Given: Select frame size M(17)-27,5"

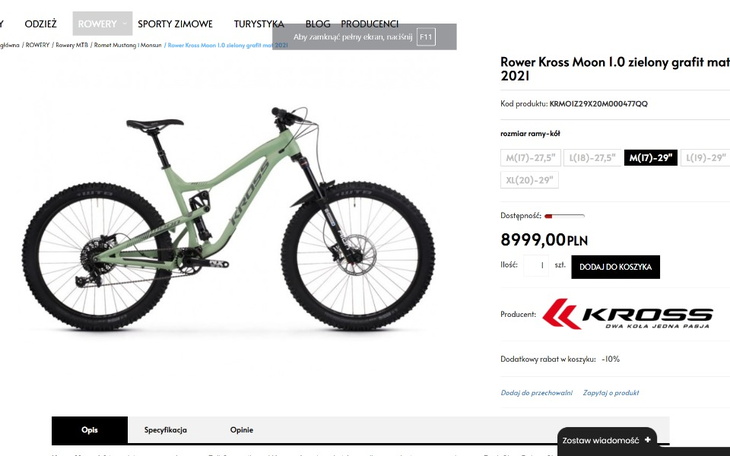Looking at the screenshot, I should tap(531, 157).
